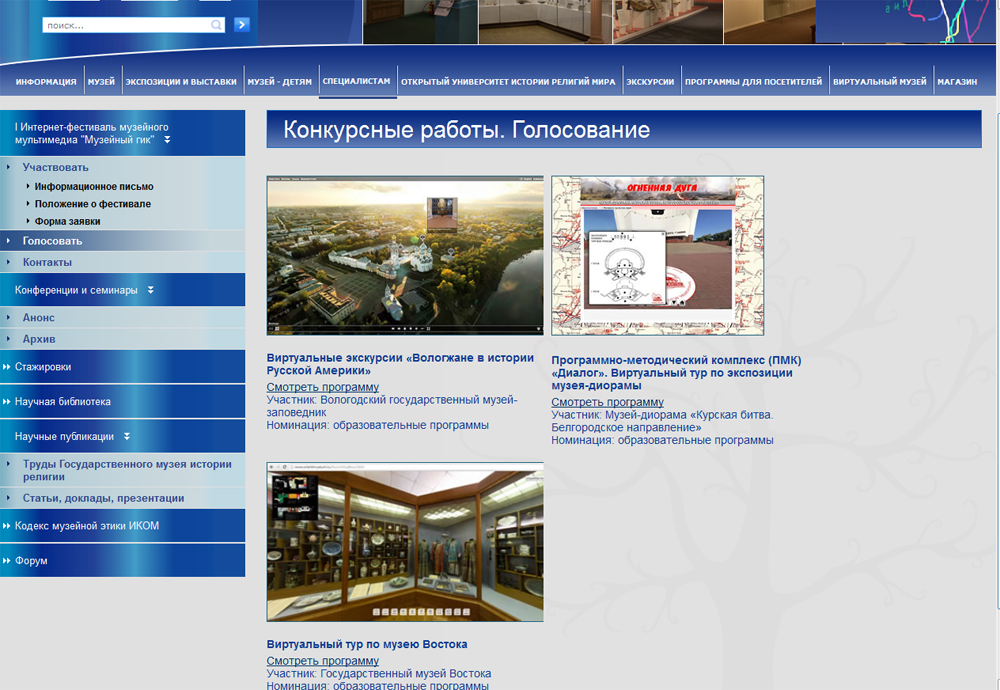Click double-arrow icon beside Кодекс музейной этики ИКОМ

(7, 526)
